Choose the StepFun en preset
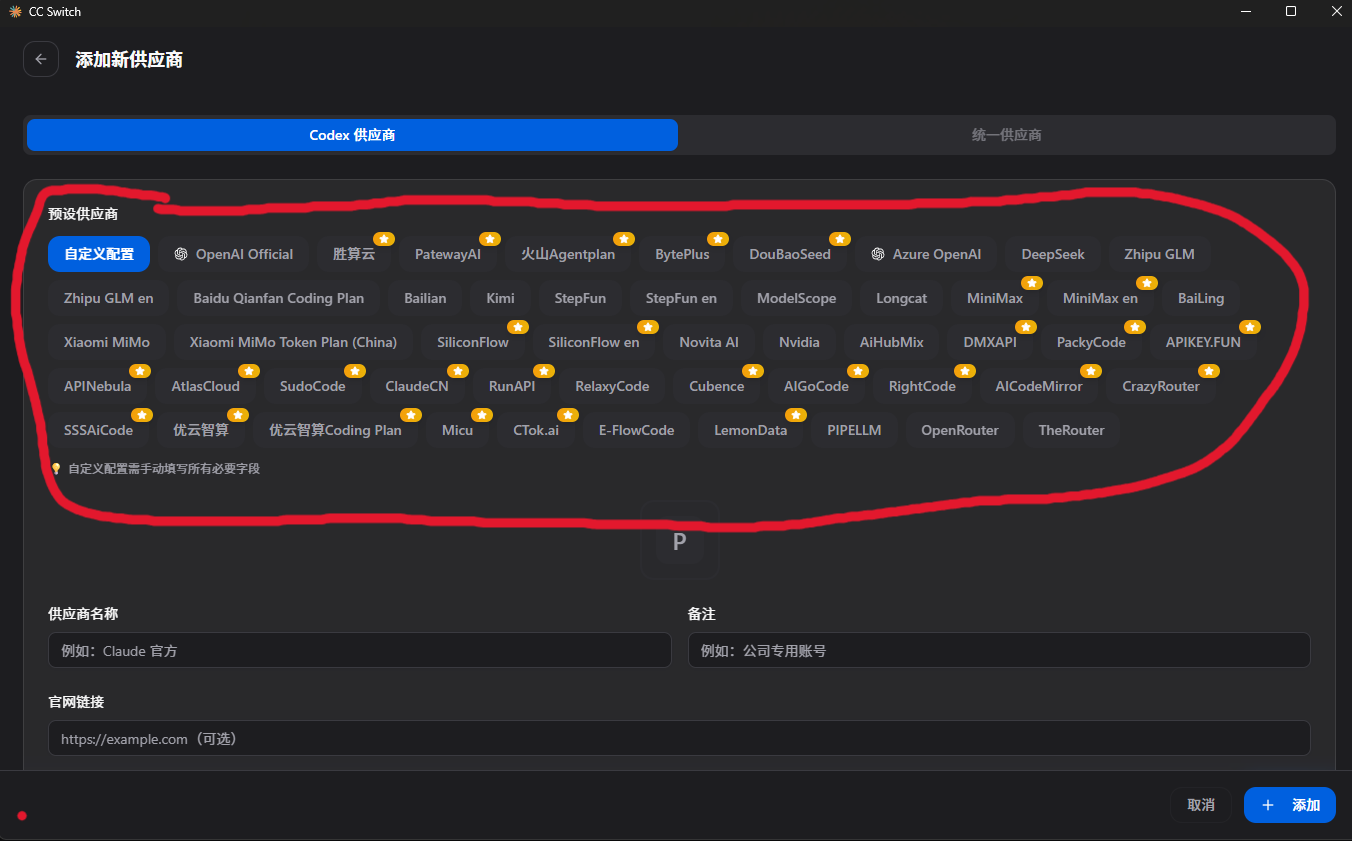Image resolution: width=1352 pixels, height=841 pixels. 681,298
